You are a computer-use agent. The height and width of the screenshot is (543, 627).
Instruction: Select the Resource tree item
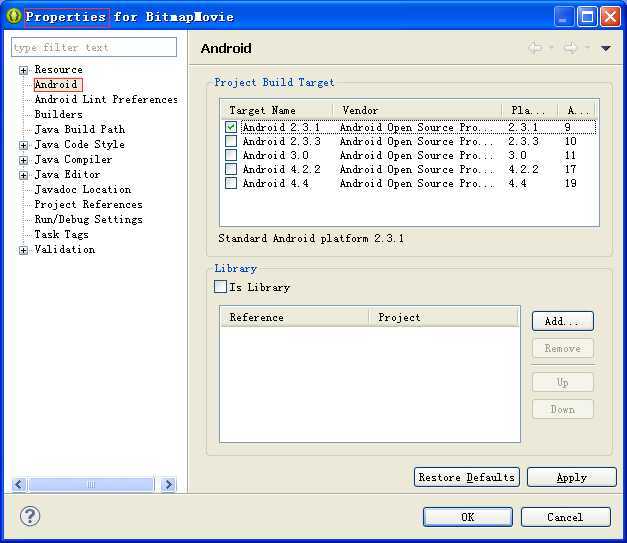pos(58,69)
